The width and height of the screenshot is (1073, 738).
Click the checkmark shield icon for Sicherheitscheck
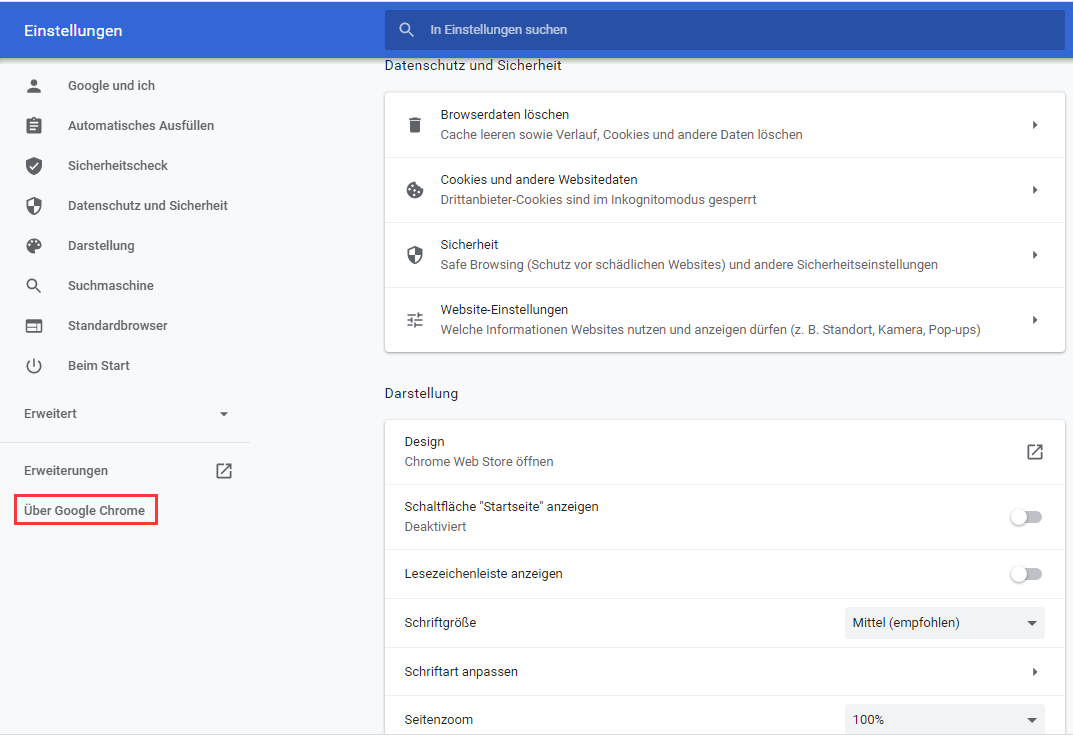point(34,166)
